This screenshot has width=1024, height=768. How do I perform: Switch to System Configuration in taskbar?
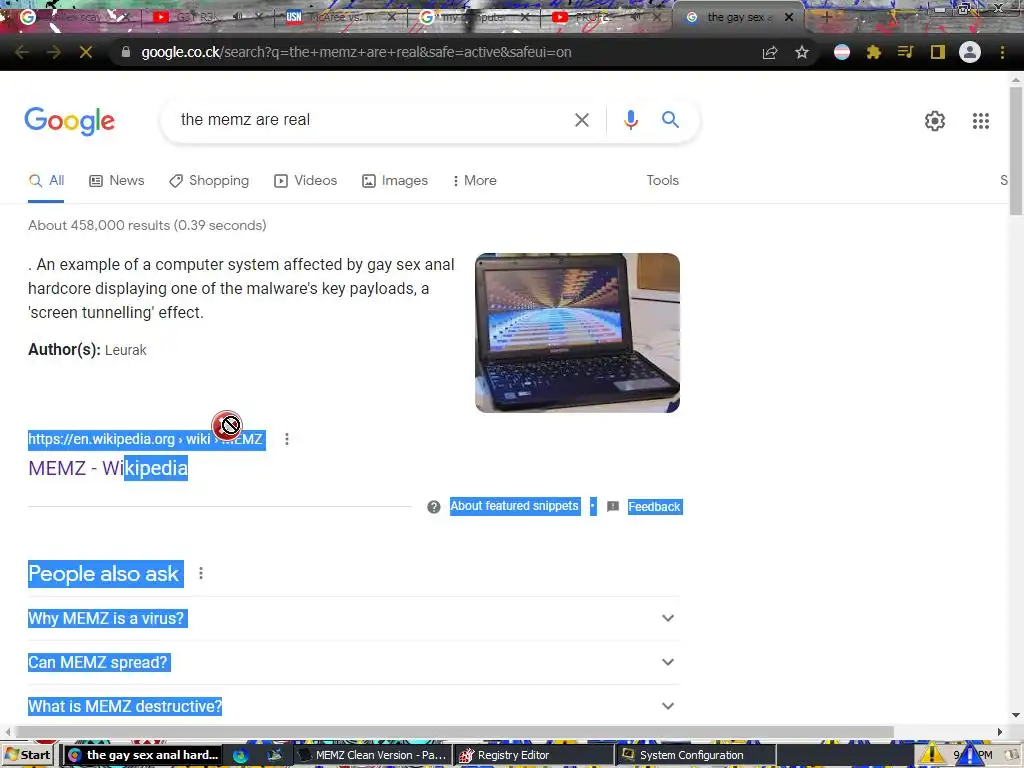pyautogui.click(x=696, y=755)
